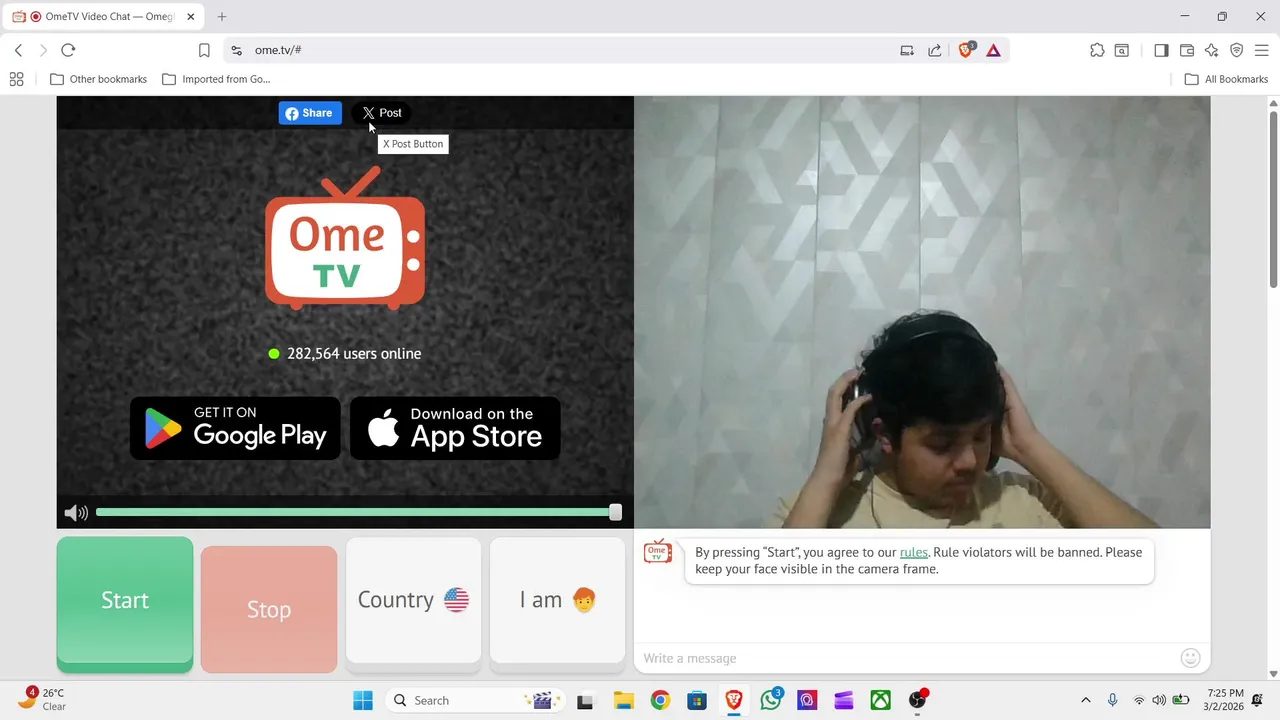1280x720 pixels.
Task: Open Google Chrome from taskbar
Action: coord(660,700)
